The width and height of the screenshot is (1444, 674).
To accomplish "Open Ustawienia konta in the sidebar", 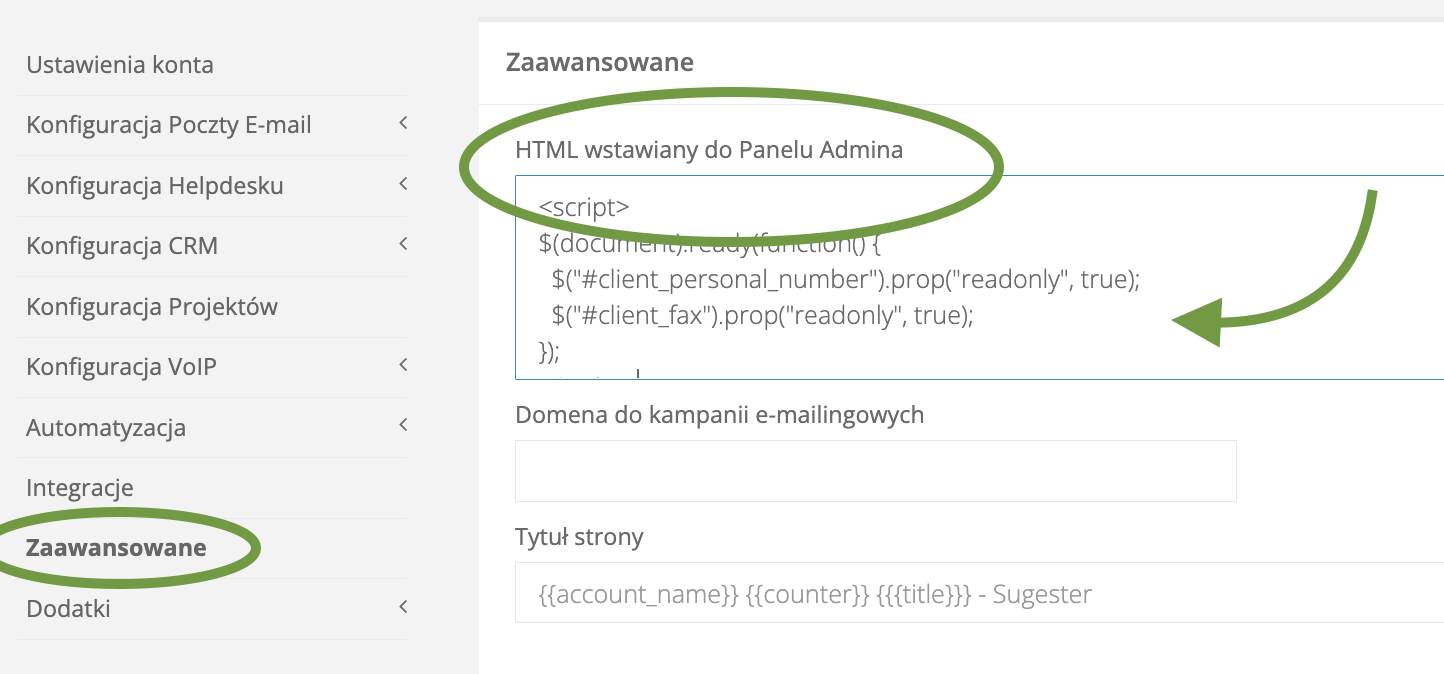I will coord(120,66).
